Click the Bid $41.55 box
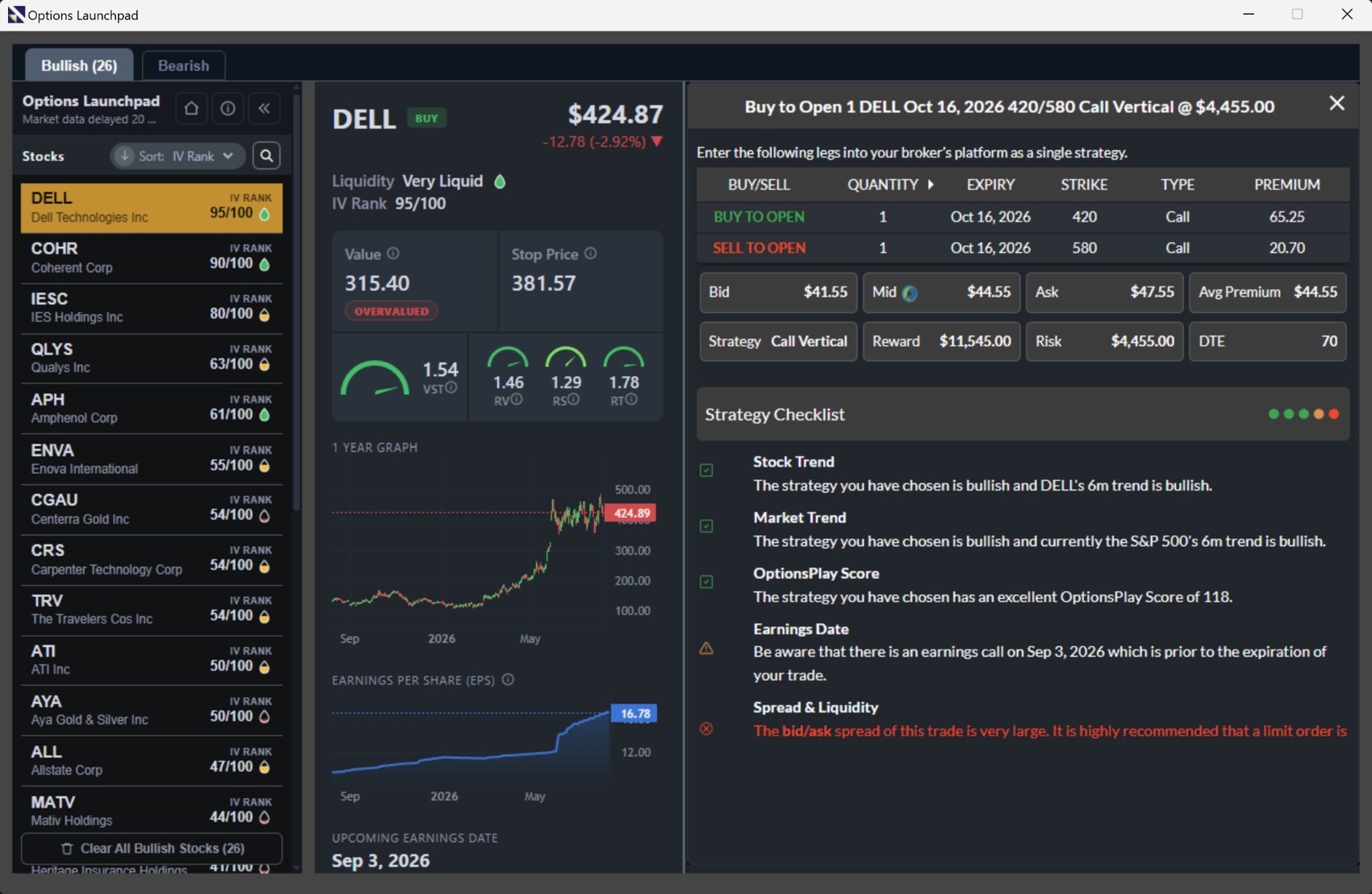This screenshot has height=894, width=1372. (778, 292)
